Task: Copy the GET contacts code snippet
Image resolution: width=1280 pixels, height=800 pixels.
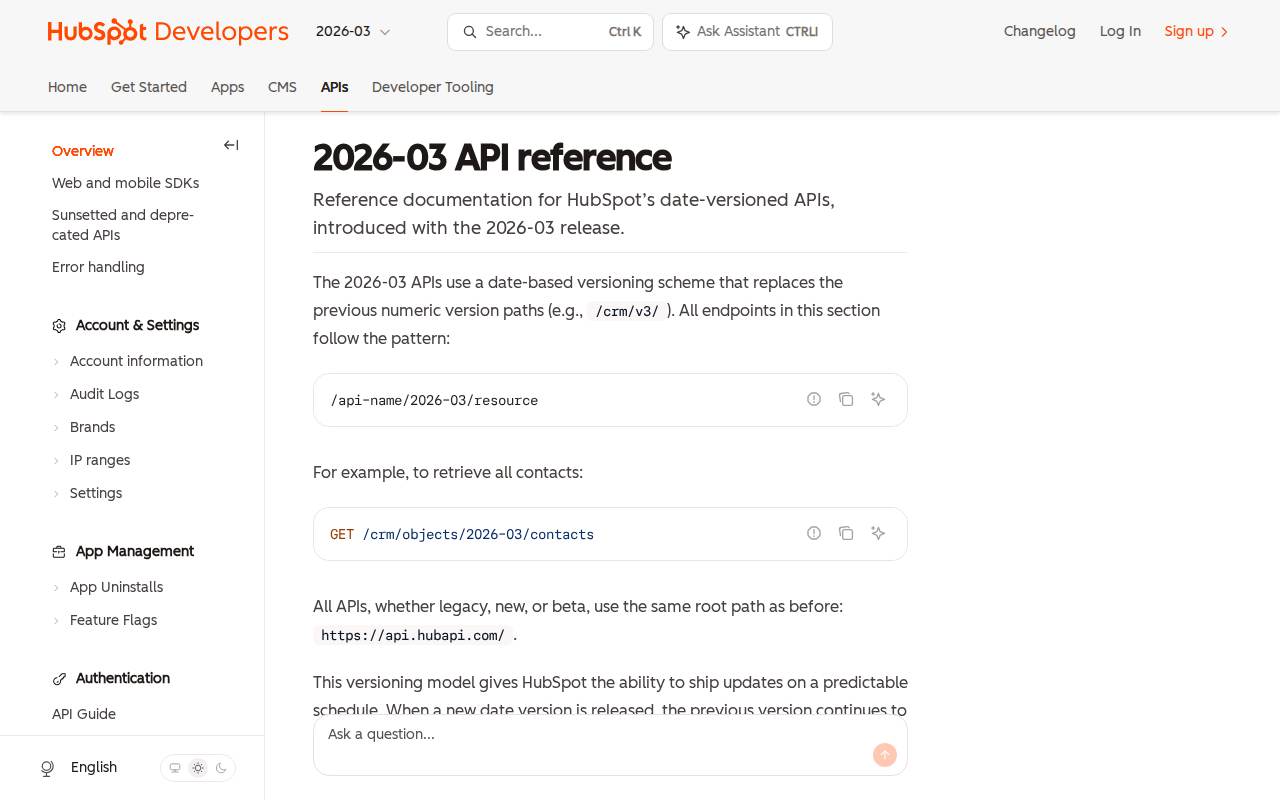Action: pos(846,533)
